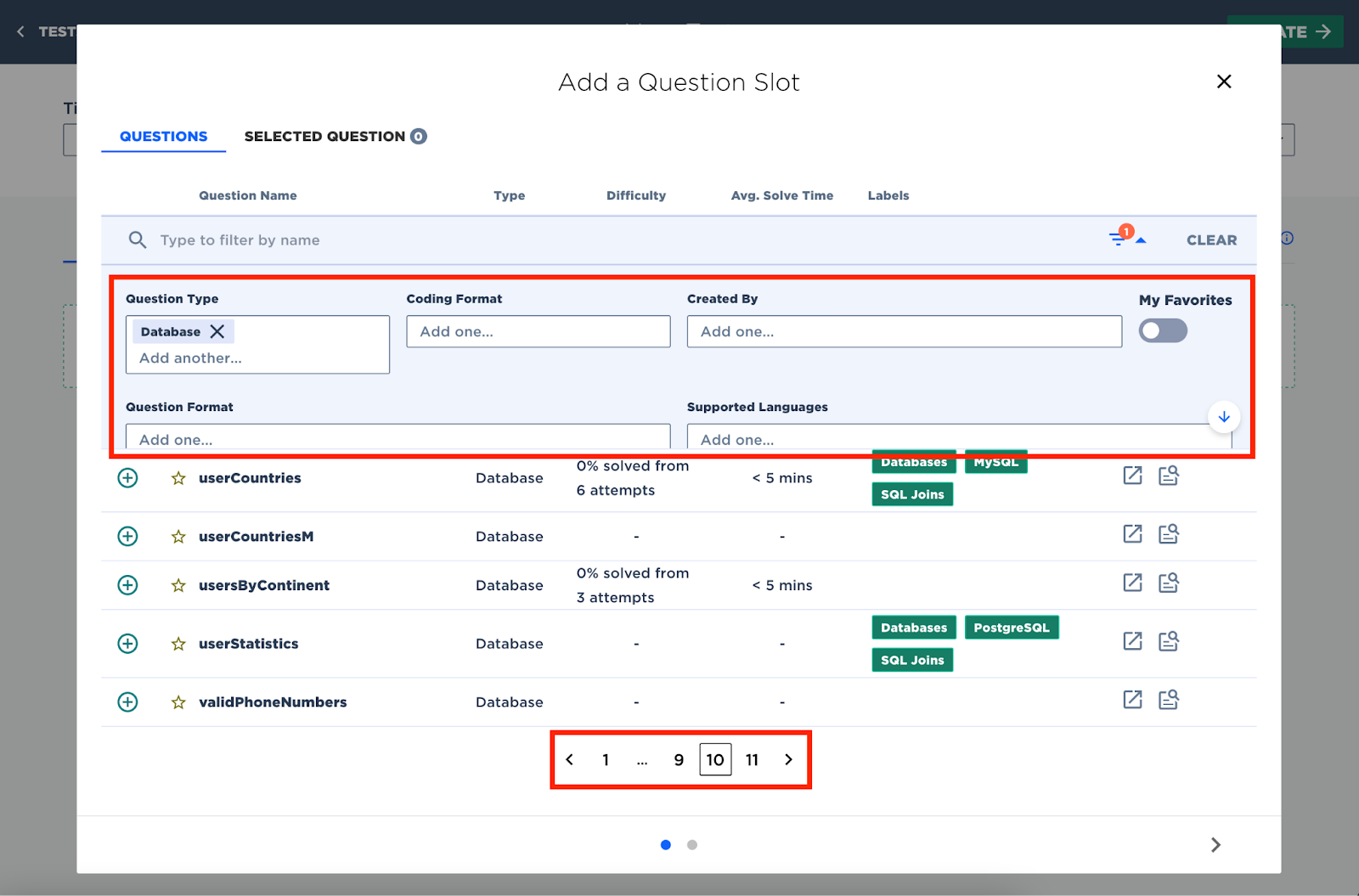Click the pagination ellipsis
The height and width of the screenshot is (896, 1359).
[x=642, y=761]
